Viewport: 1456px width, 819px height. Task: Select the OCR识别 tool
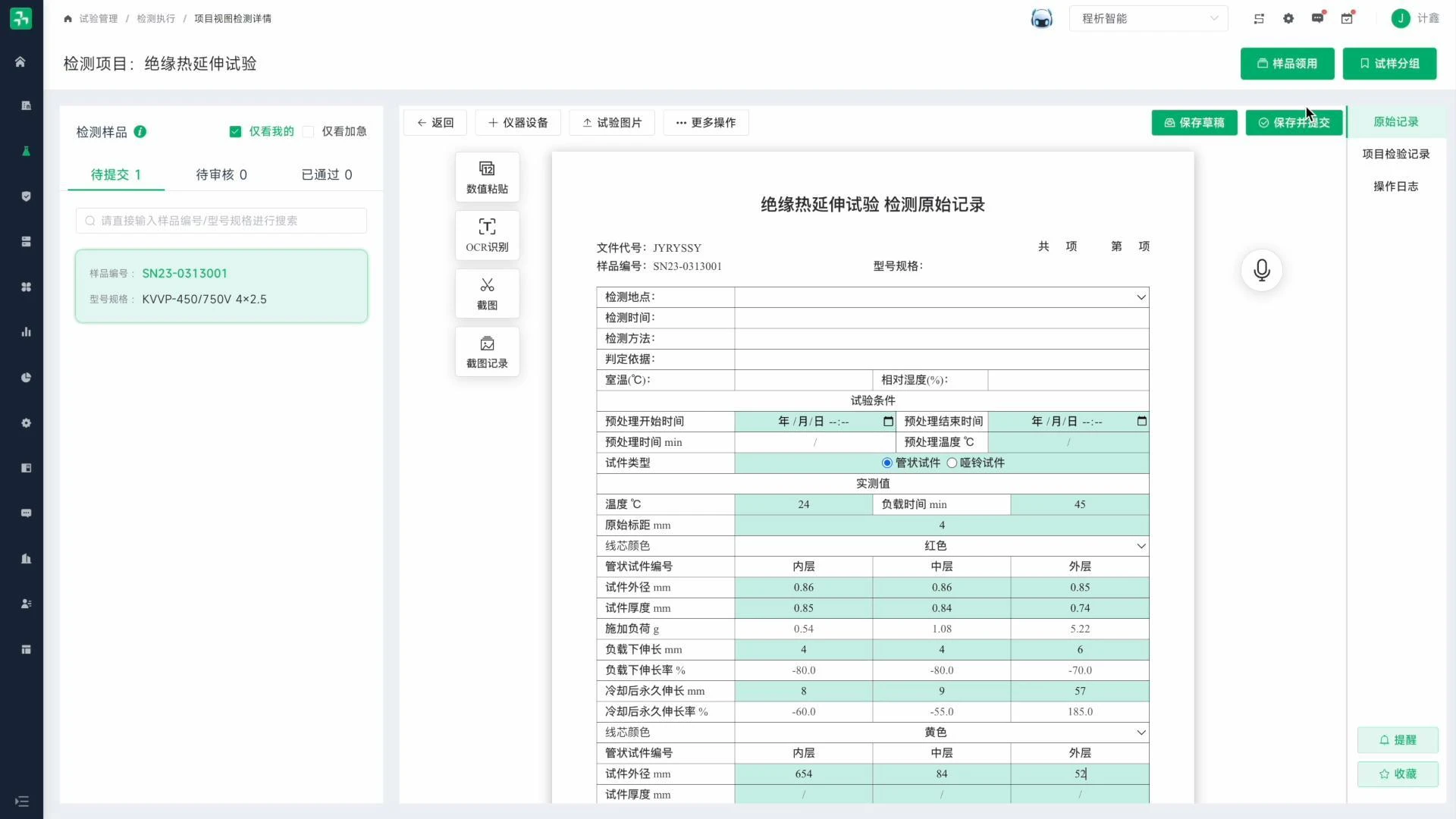(x=487, y=234)
